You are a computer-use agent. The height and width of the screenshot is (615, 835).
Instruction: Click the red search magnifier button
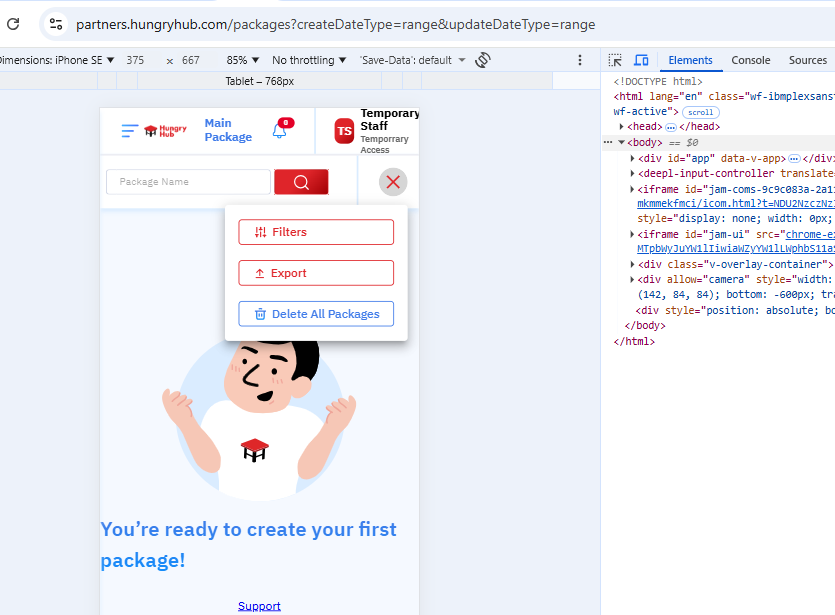pos(301,182)
